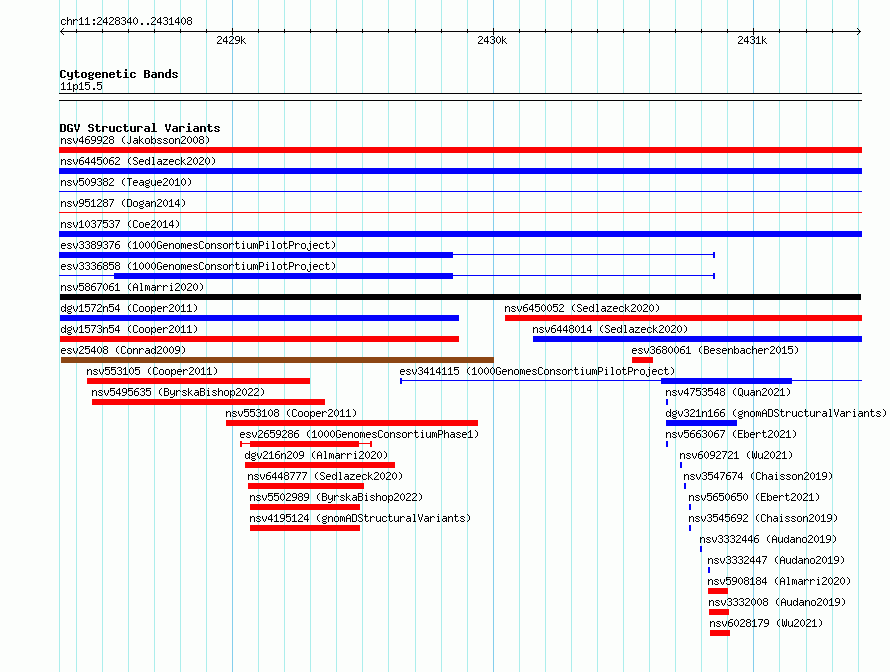This screenshot has height=672, width=890.
Task: Open nsv6450052 (Sedlazeck2020) label
Action: pyautogui.click(x=582, y=308)
